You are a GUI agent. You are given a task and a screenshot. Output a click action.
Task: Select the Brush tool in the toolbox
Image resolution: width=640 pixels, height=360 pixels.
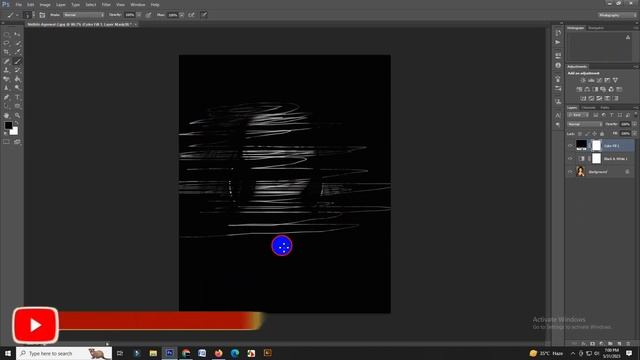tap(17, 61)
